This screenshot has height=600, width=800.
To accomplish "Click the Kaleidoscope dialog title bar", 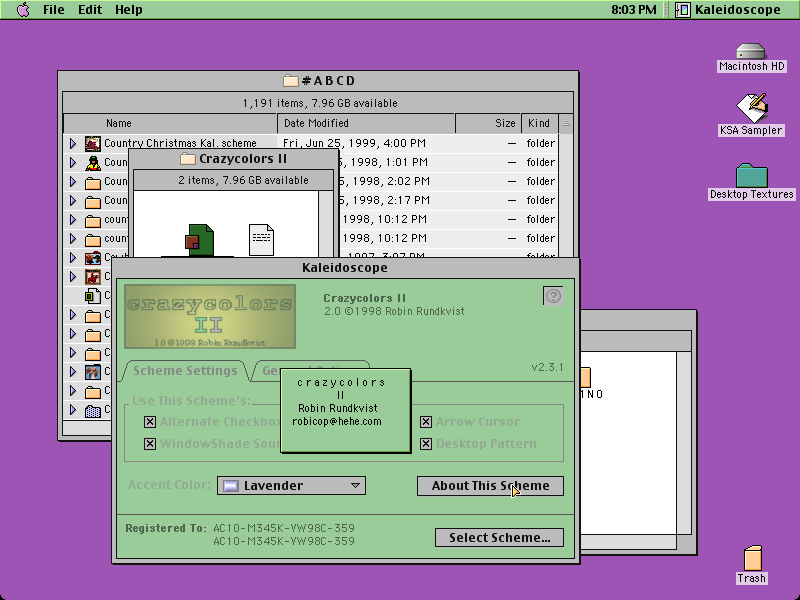I will coord(345,268).
